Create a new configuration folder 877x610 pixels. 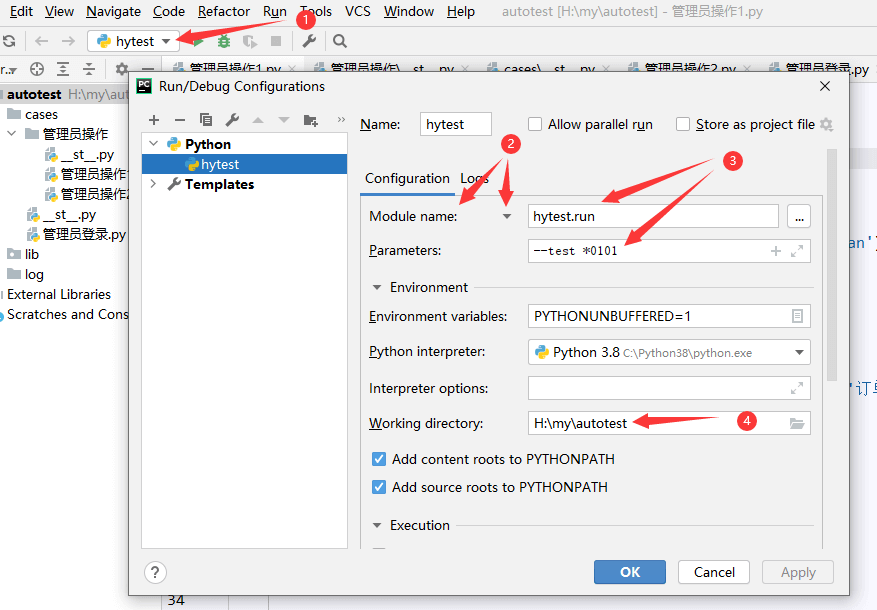[x=310, y=120]
